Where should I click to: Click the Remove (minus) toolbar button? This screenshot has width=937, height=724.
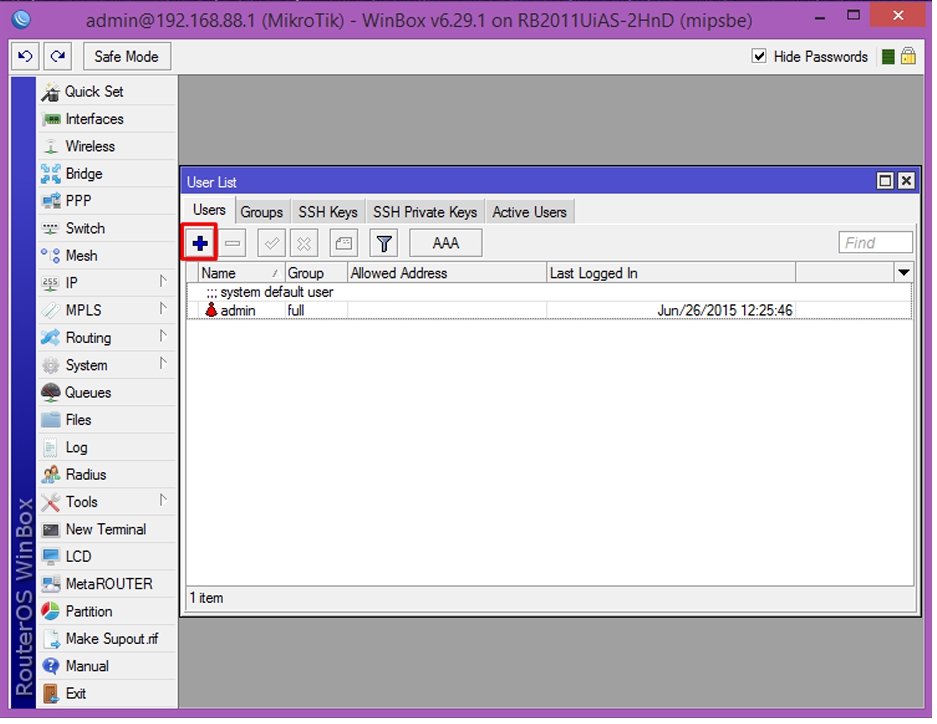click(232, 243)
